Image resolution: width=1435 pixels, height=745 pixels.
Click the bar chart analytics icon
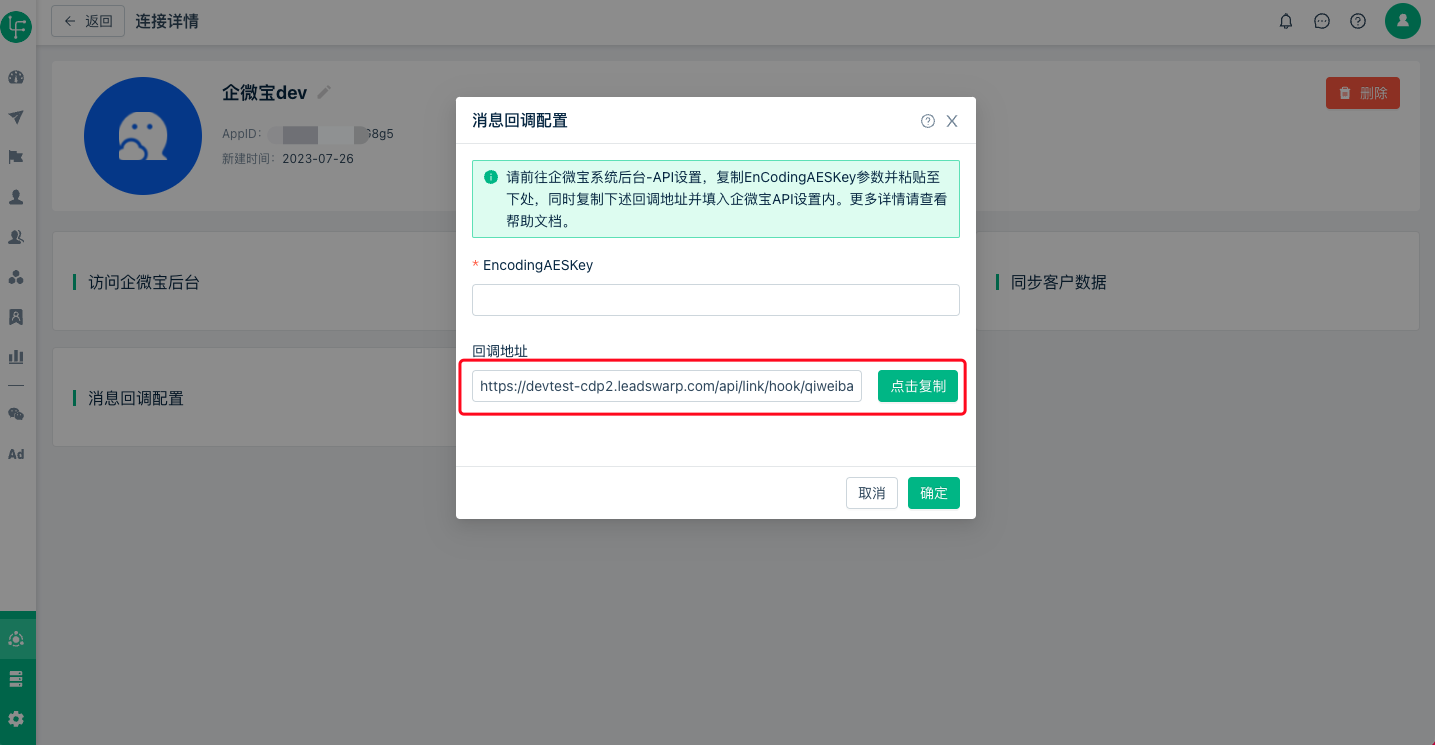point(16,356)
